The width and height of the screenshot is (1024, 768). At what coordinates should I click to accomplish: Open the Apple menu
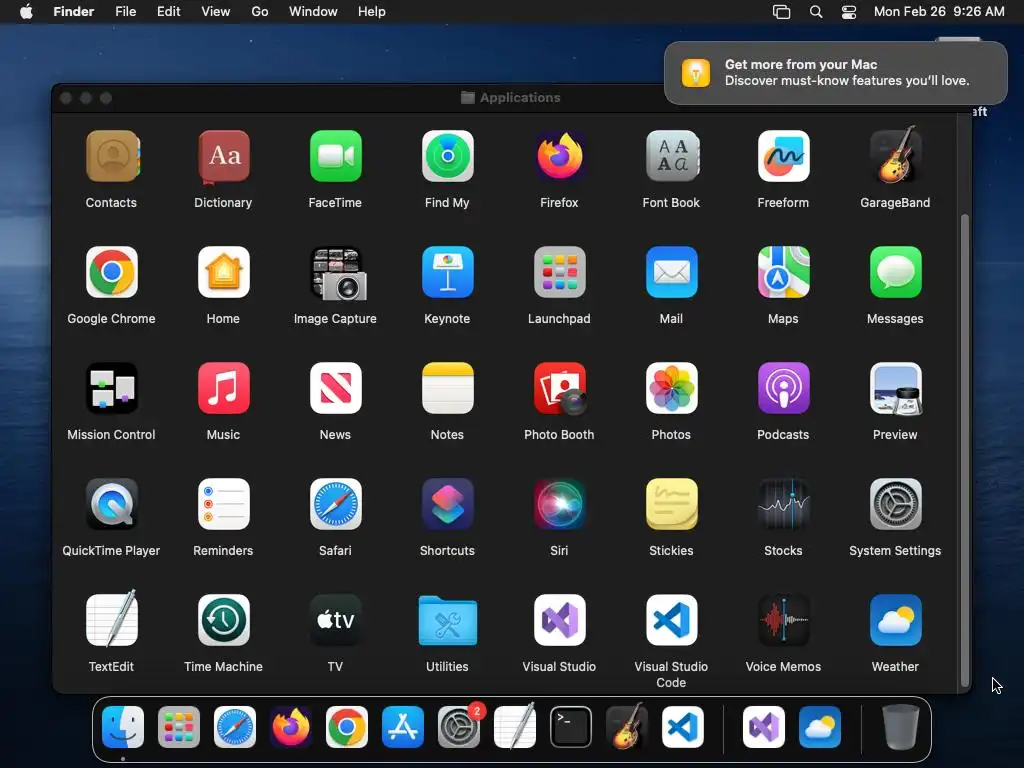tap(26, 11)
